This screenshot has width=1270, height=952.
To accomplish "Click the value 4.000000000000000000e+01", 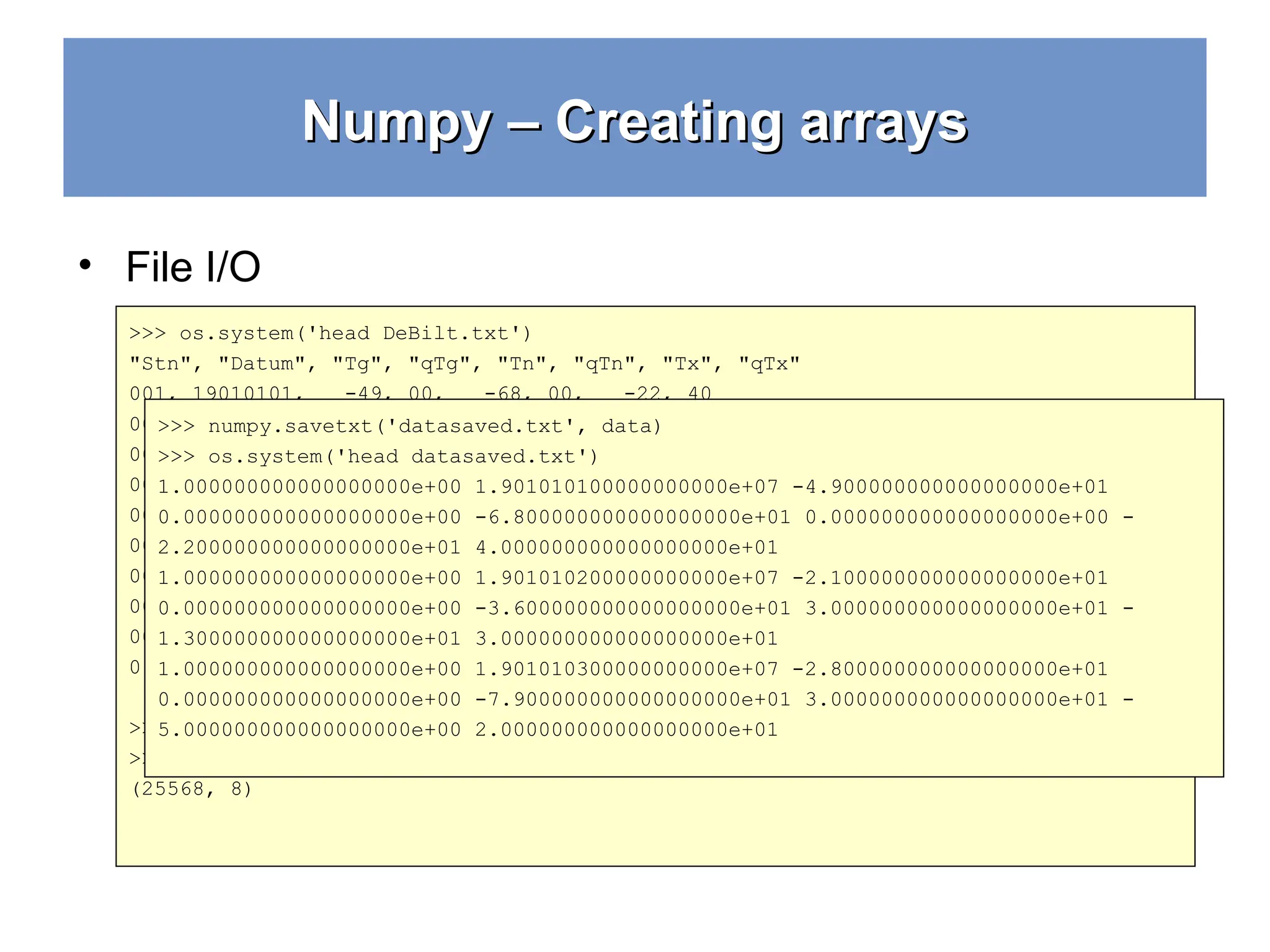I will click(x=626, y=548).
